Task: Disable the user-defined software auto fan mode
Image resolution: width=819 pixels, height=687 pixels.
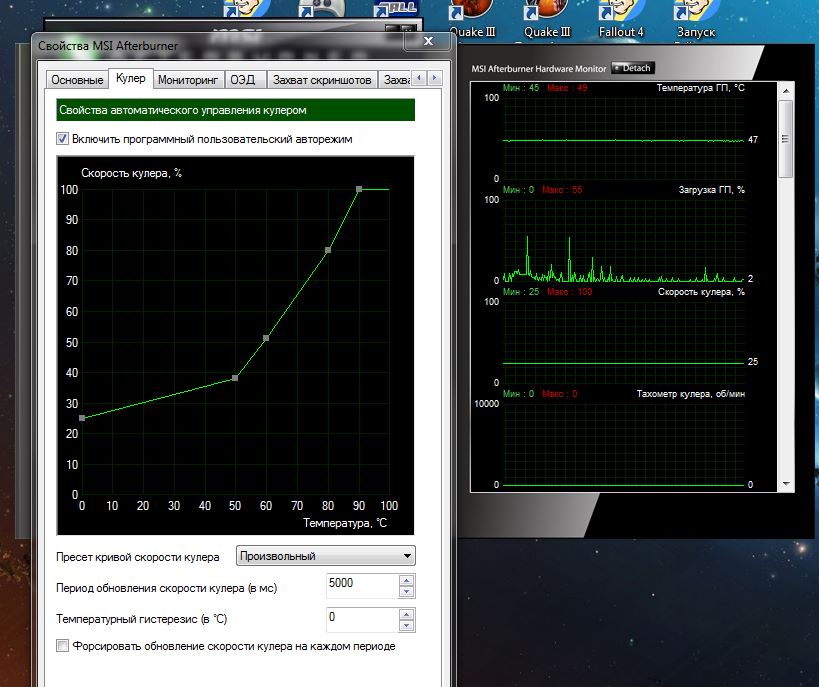Action: (x=63, y=139)
